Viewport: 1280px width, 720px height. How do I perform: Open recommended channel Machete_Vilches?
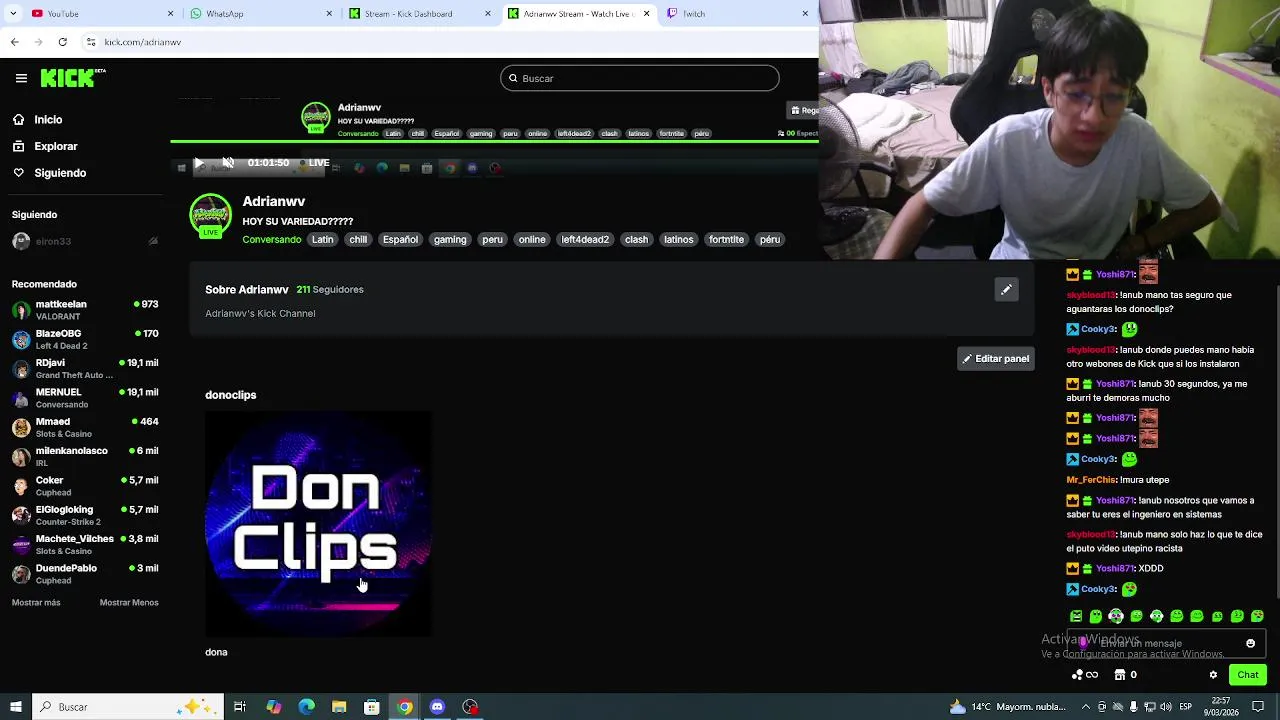click(x=85, y=545)
